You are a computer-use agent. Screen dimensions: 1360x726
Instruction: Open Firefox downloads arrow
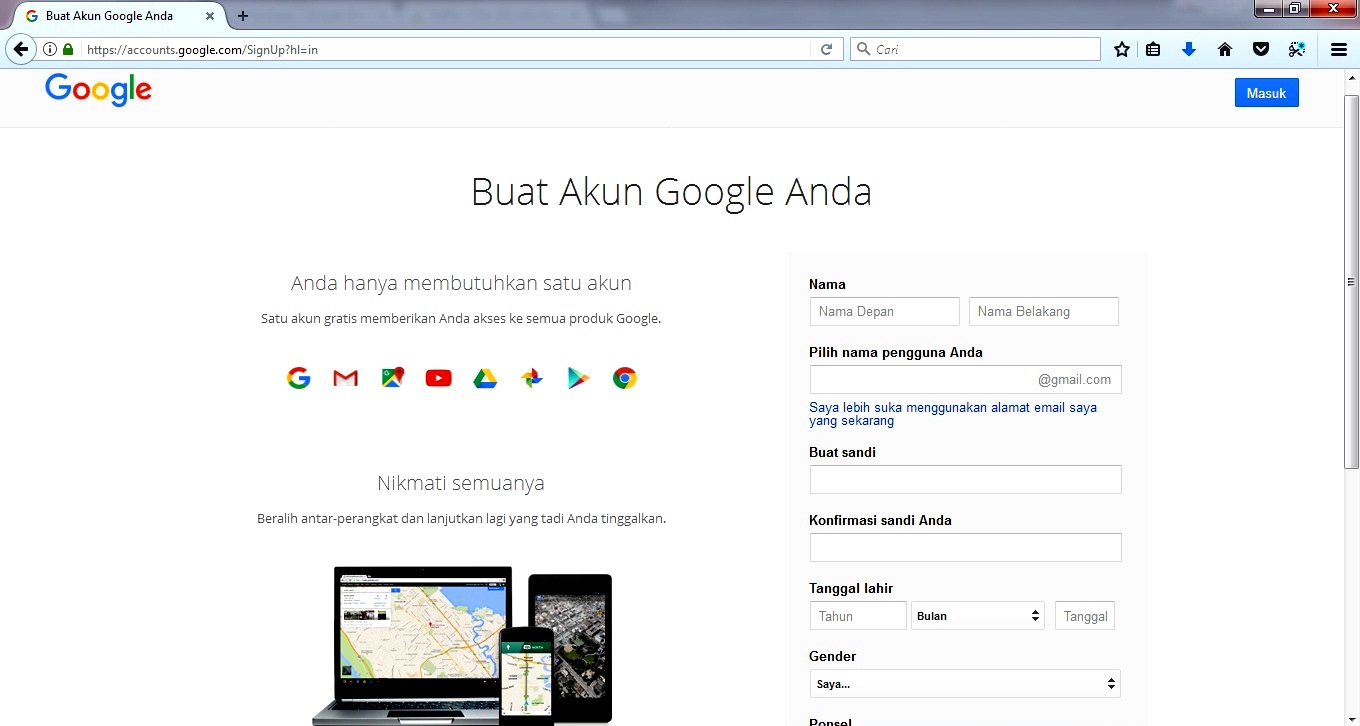pos(1189,48)
